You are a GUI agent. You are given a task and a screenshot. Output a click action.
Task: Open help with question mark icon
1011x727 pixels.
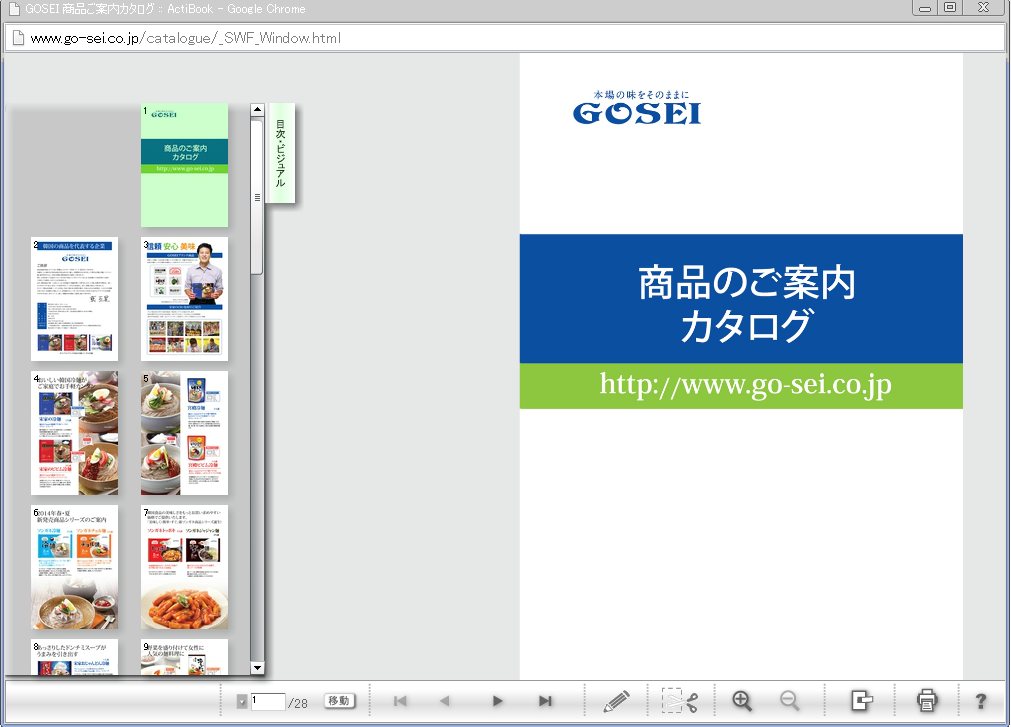pos(981,701)
